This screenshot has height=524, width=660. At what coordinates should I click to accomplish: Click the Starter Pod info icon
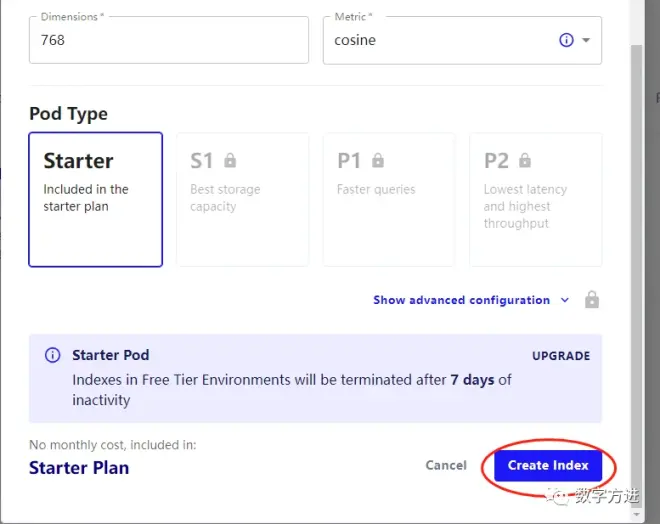point(53,355)
